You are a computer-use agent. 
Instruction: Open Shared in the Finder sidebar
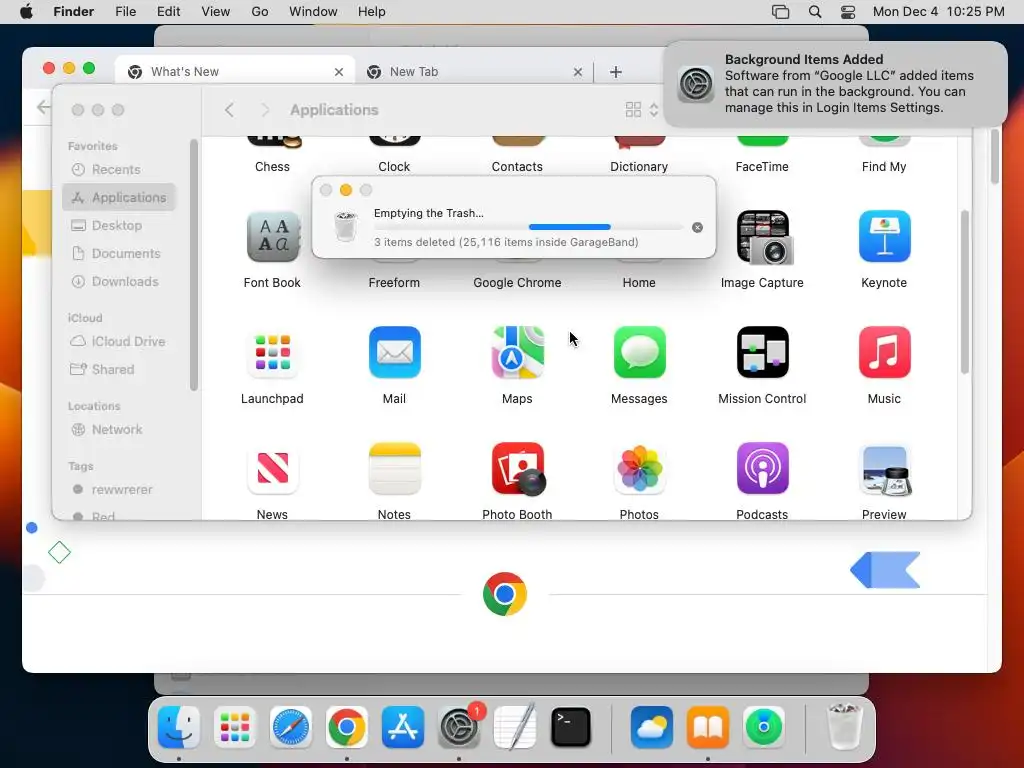point(120,370)
